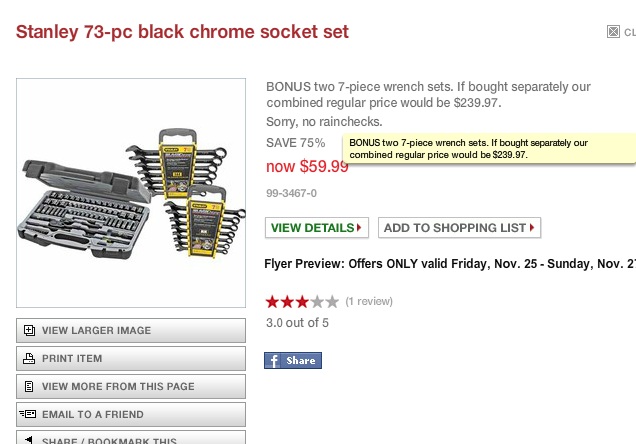The height and width of the screenshot is (444, 636).
Task: Click the View Larger Image magnifier icon
Action: coord(29,331)
